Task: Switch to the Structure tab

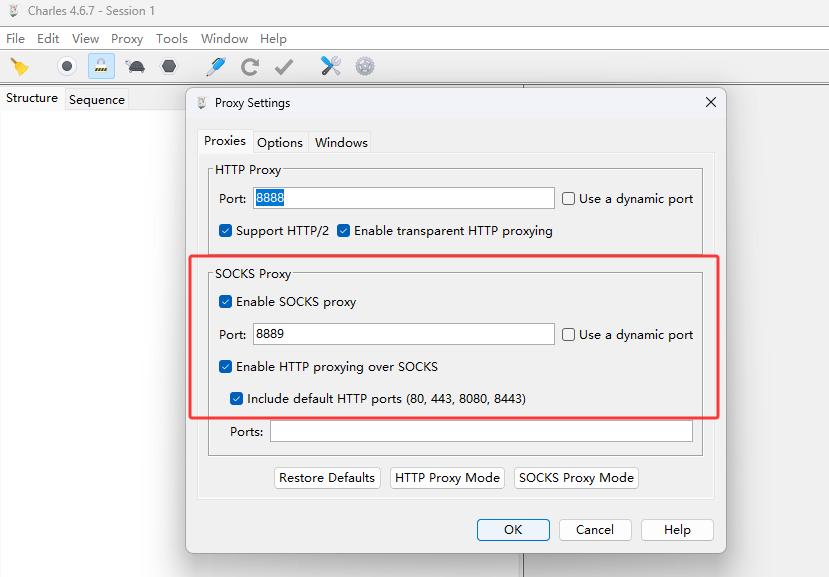Action: tap(32, 98)
